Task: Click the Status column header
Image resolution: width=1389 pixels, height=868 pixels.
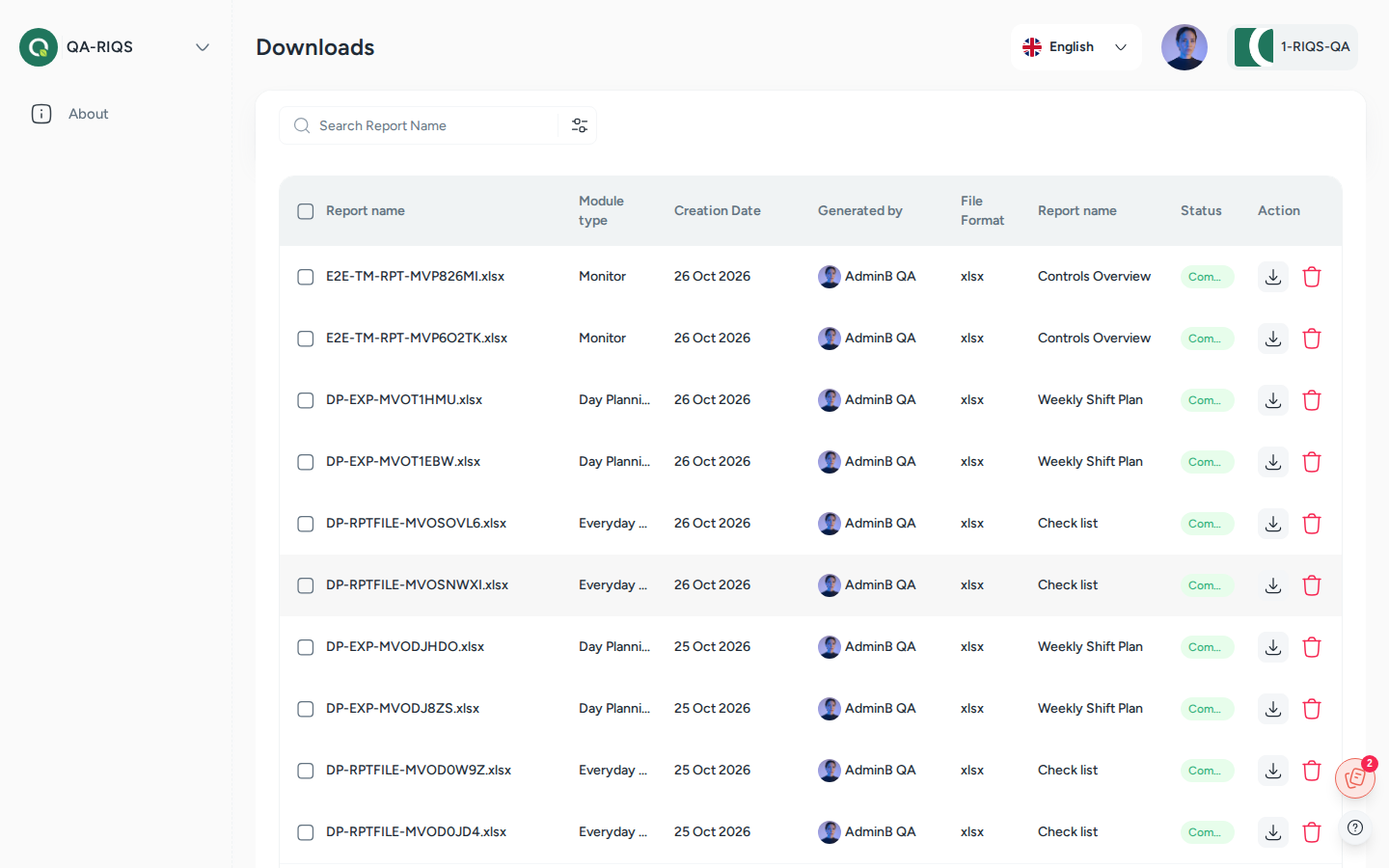Action: click(x=1201, y=210)
